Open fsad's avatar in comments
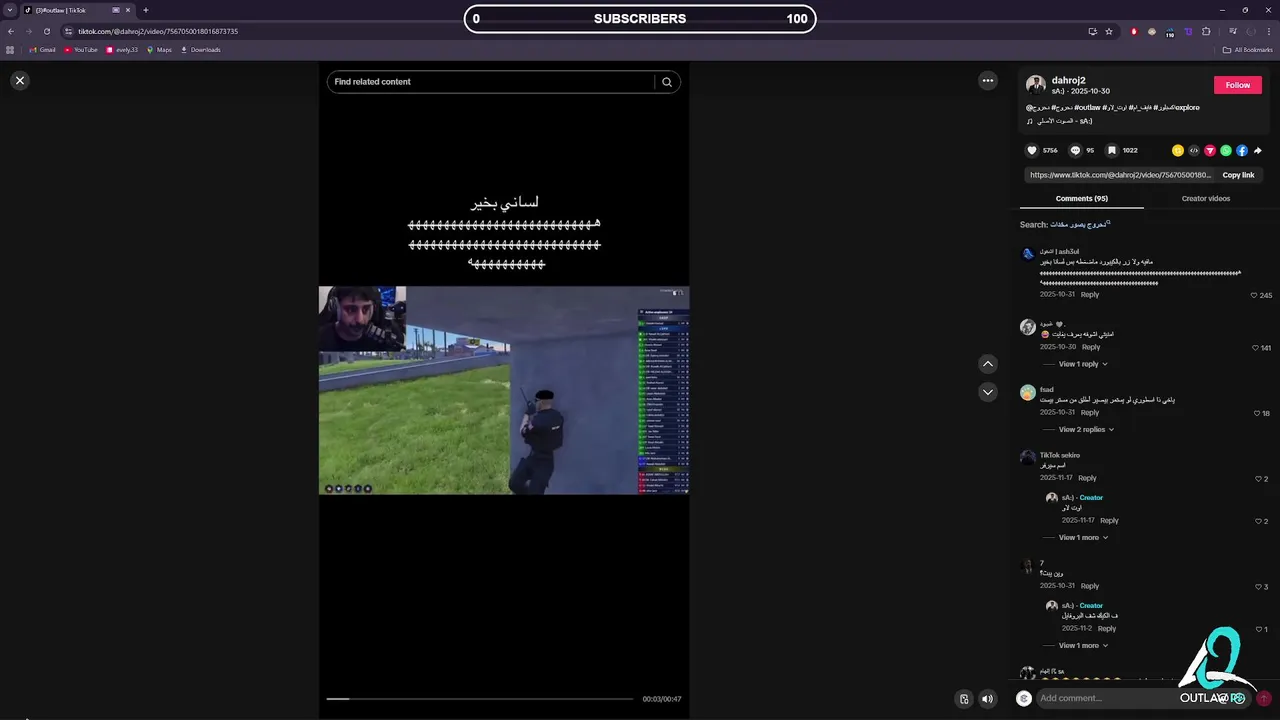The height and width of the screenshot is (720, 1280). tap(1027, 392)
